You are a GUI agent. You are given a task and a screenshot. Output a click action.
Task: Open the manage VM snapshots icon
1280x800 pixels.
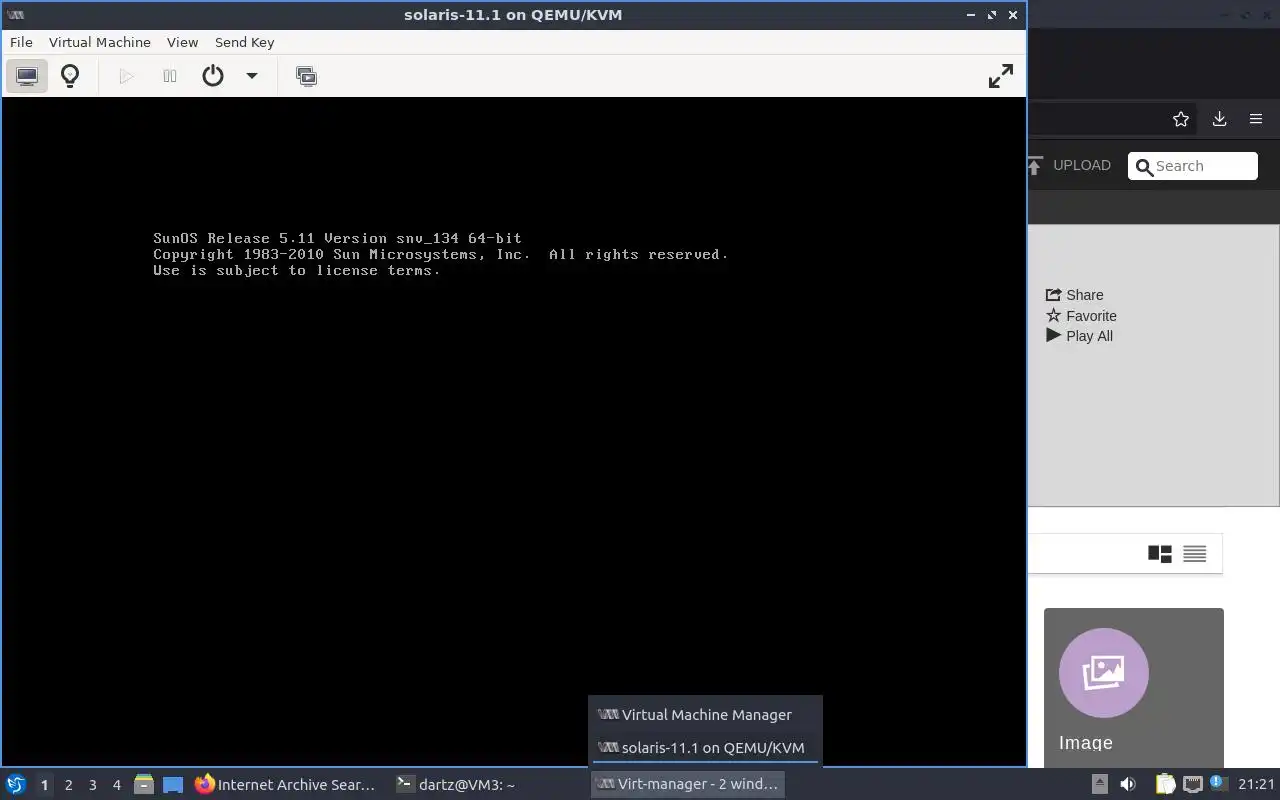click(x=306, y=76)
